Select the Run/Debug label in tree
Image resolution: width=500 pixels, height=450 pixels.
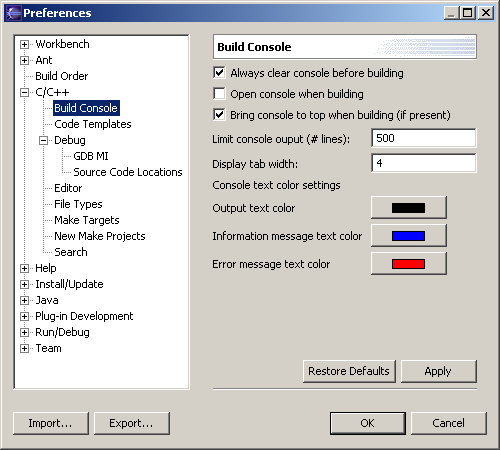pyautogui.click(x=62, y=332)
